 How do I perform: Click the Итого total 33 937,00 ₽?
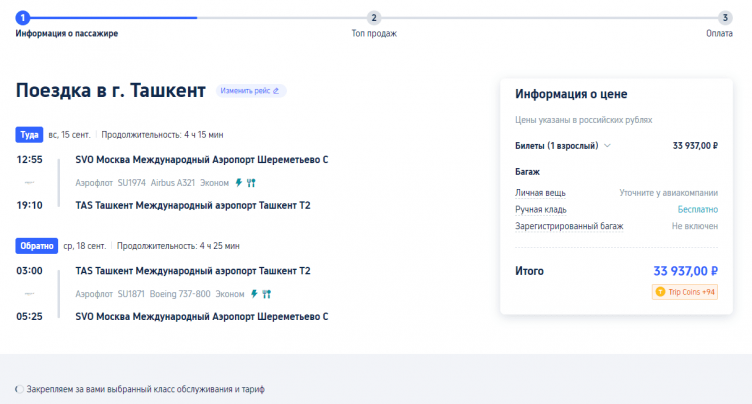pyautogui.click(x=685, y=271)
